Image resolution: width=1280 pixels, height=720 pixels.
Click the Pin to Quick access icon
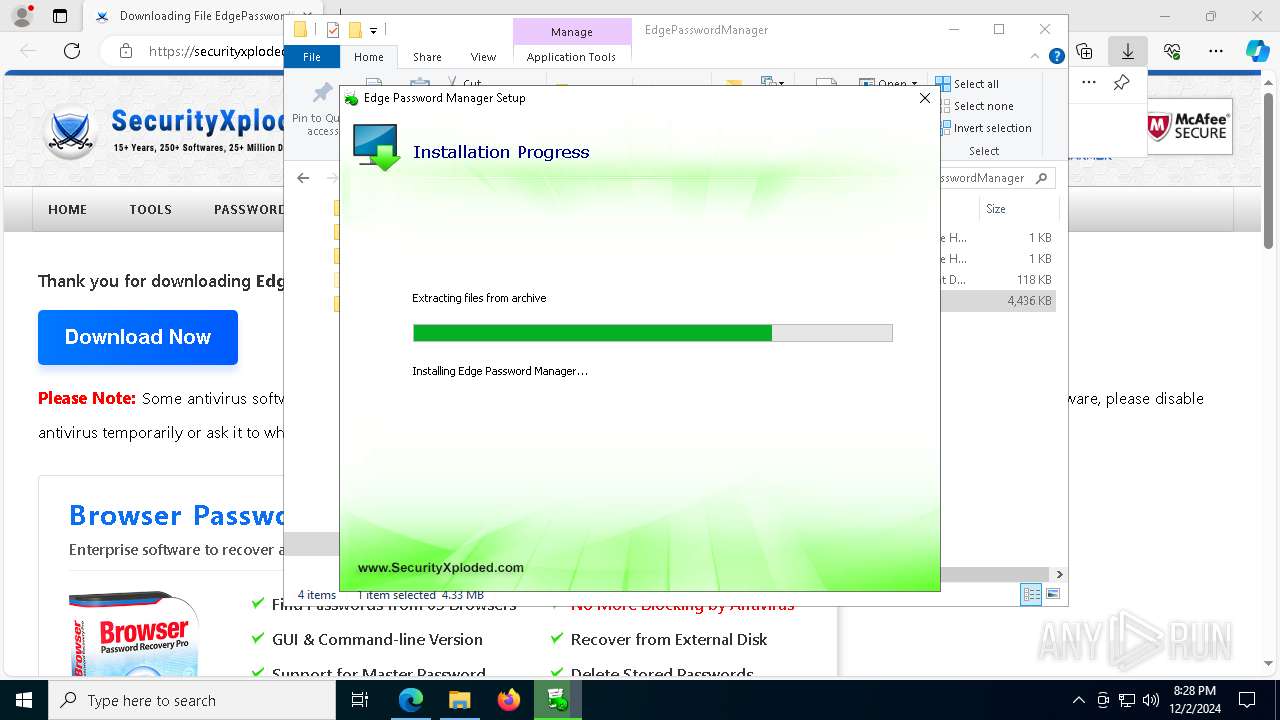[x=321, y=93]
